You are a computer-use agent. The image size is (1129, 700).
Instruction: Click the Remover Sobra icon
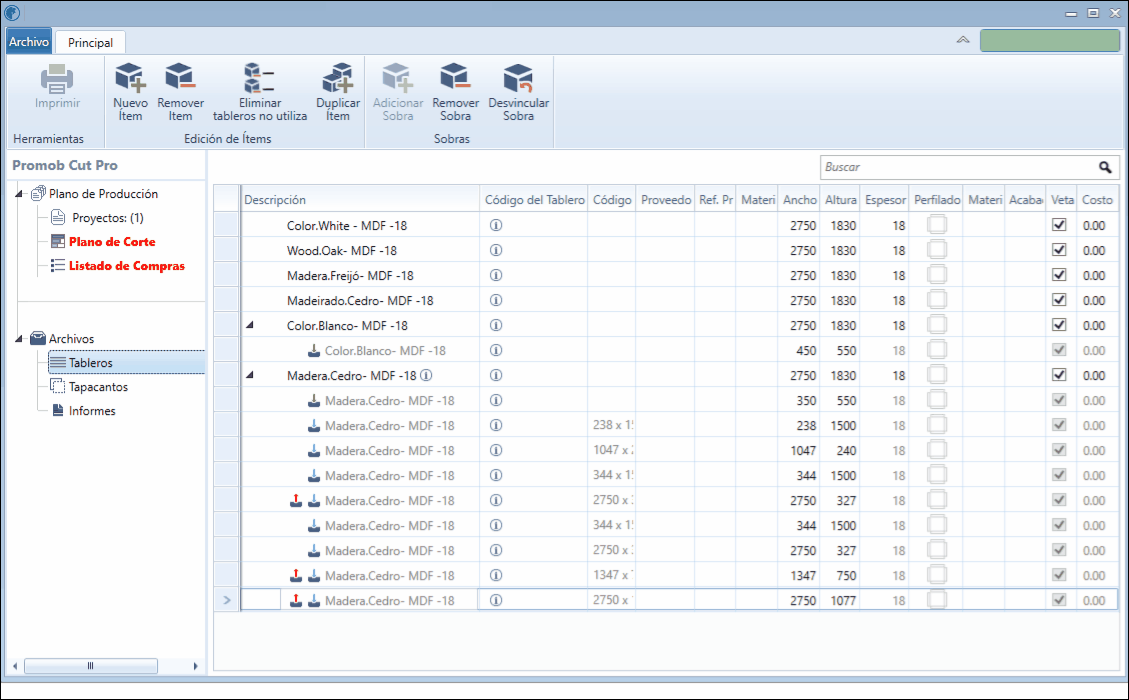455,78
